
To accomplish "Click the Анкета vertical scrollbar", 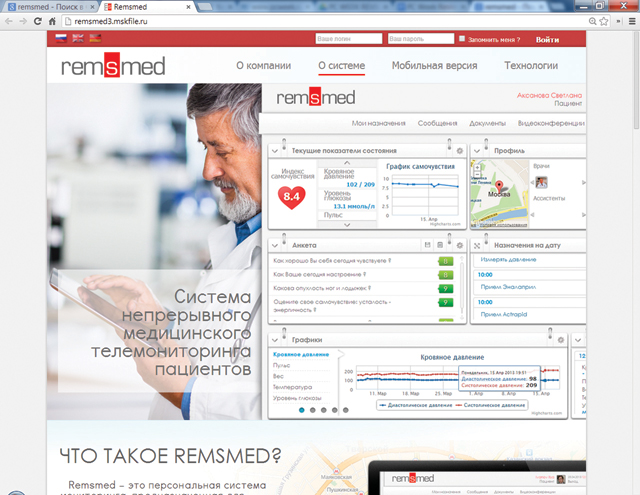I will tap(462, 288).
